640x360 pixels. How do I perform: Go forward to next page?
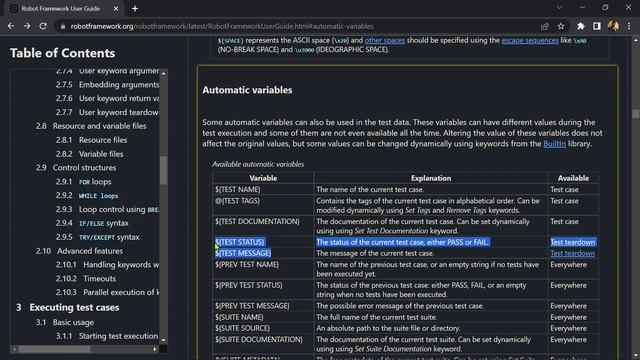pyautogui.click(x=27, y=26)
